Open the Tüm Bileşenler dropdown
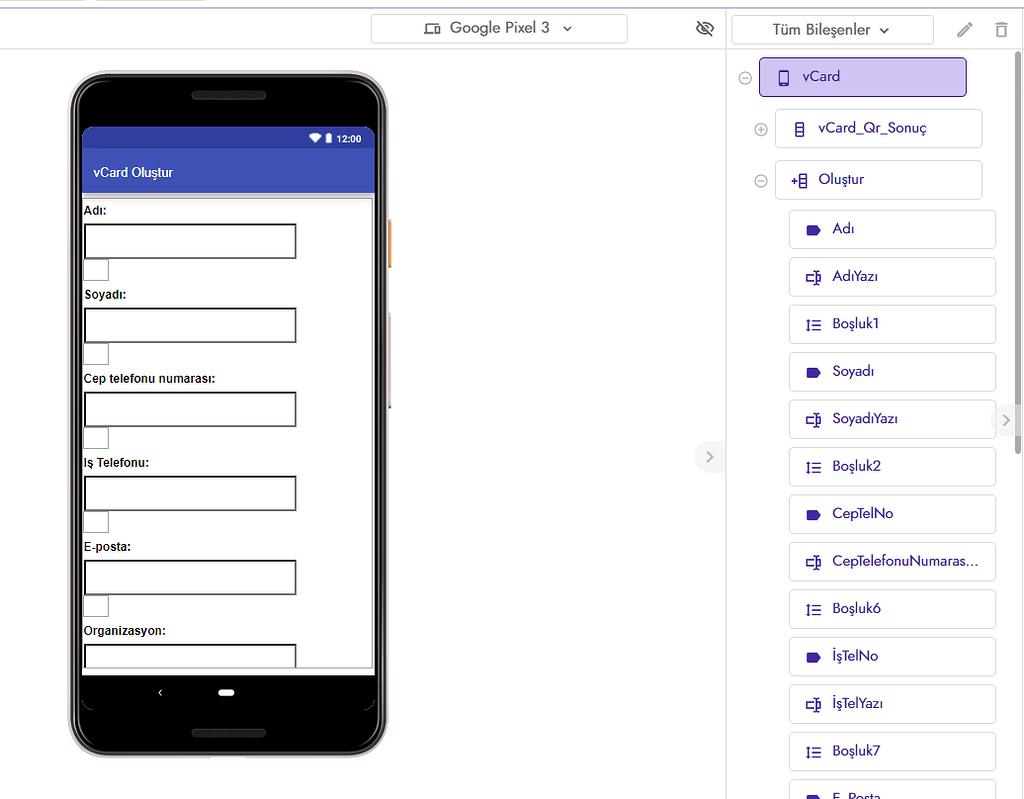This screenshot has height=799, width=1024. point(832,29)
